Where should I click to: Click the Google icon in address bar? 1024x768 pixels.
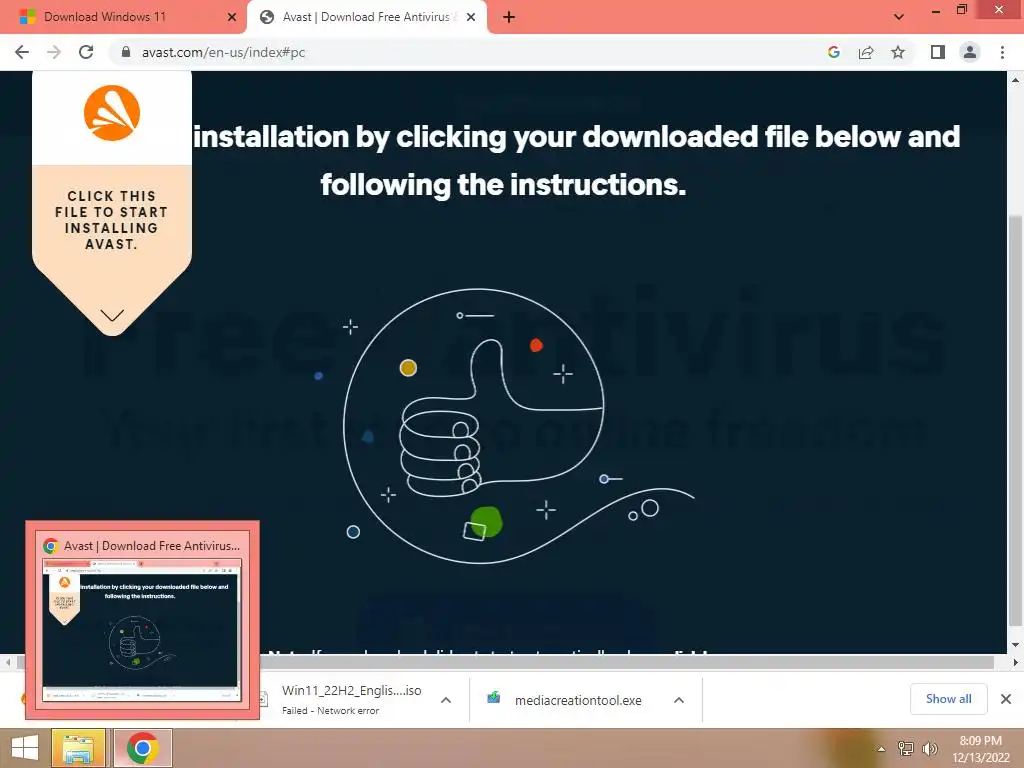click(x=833, y=52)
